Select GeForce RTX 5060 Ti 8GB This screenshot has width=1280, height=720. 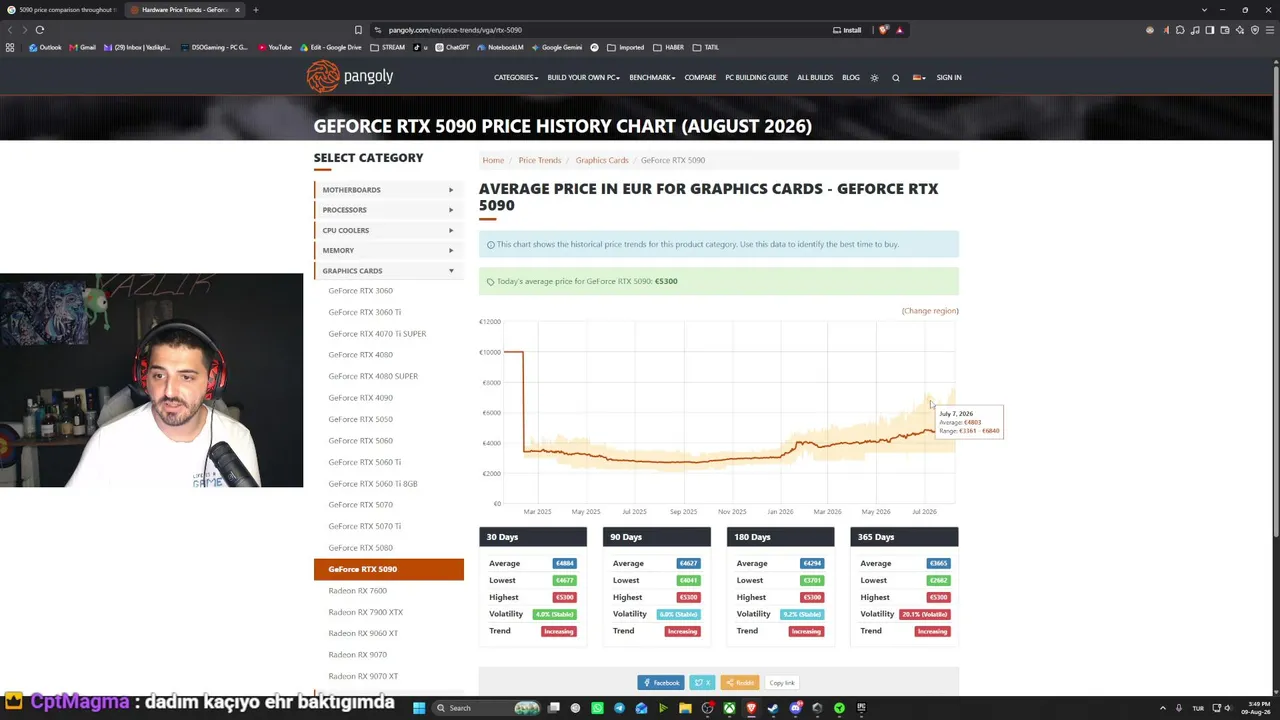click(x=373, y=484)
